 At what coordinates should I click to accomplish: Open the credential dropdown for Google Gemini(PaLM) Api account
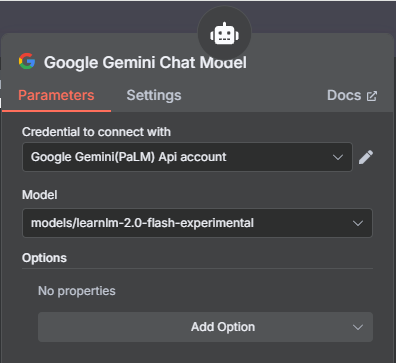(187, 157)
